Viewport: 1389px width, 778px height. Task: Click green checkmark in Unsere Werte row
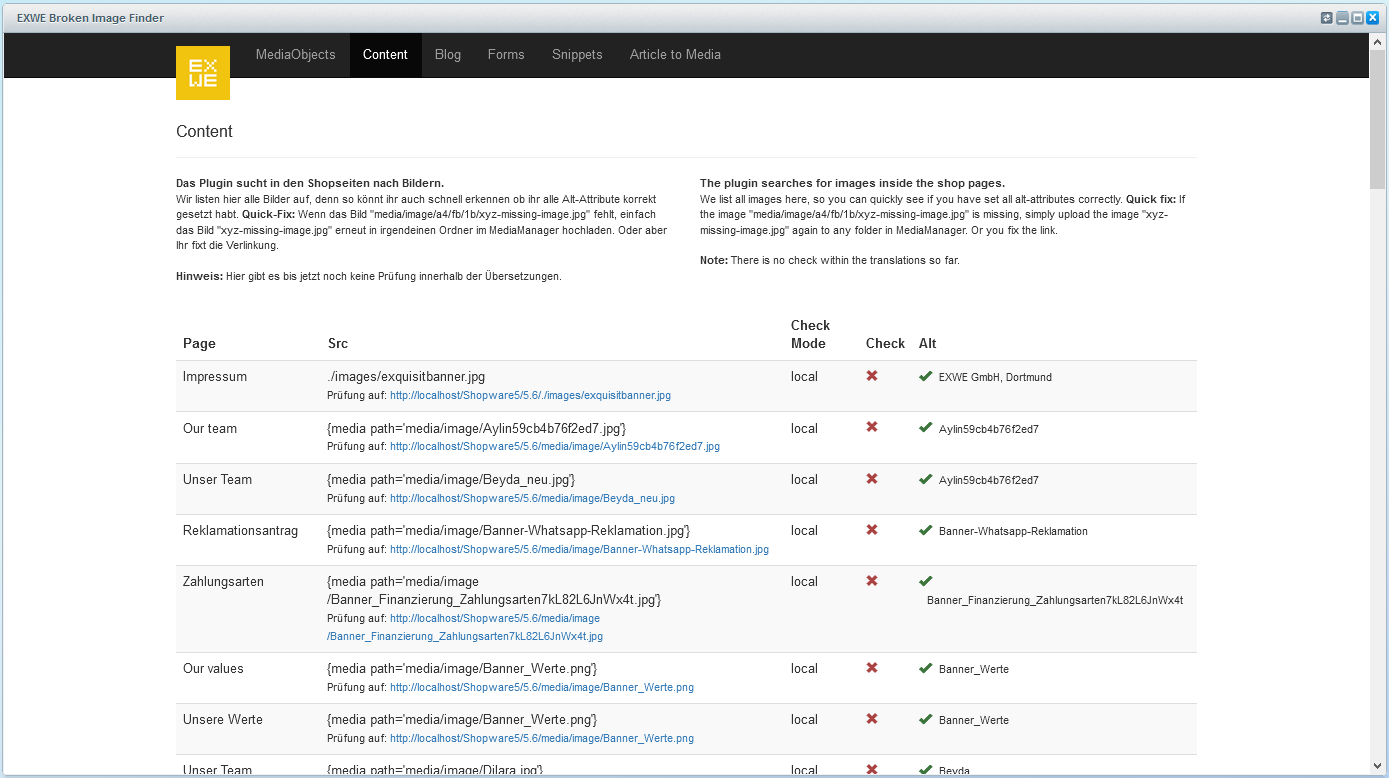tap(926, 719)
